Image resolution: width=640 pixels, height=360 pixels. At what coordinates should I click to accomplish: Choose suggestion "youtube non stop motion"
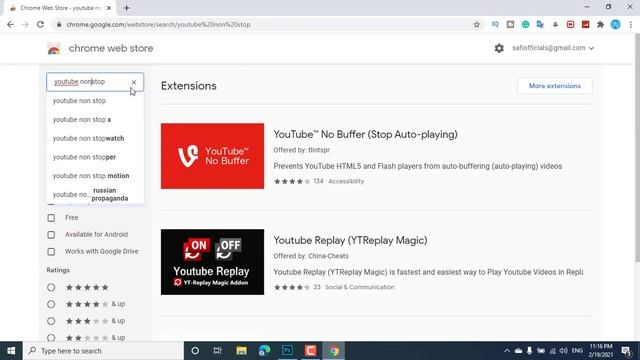(x=95, y=176)
